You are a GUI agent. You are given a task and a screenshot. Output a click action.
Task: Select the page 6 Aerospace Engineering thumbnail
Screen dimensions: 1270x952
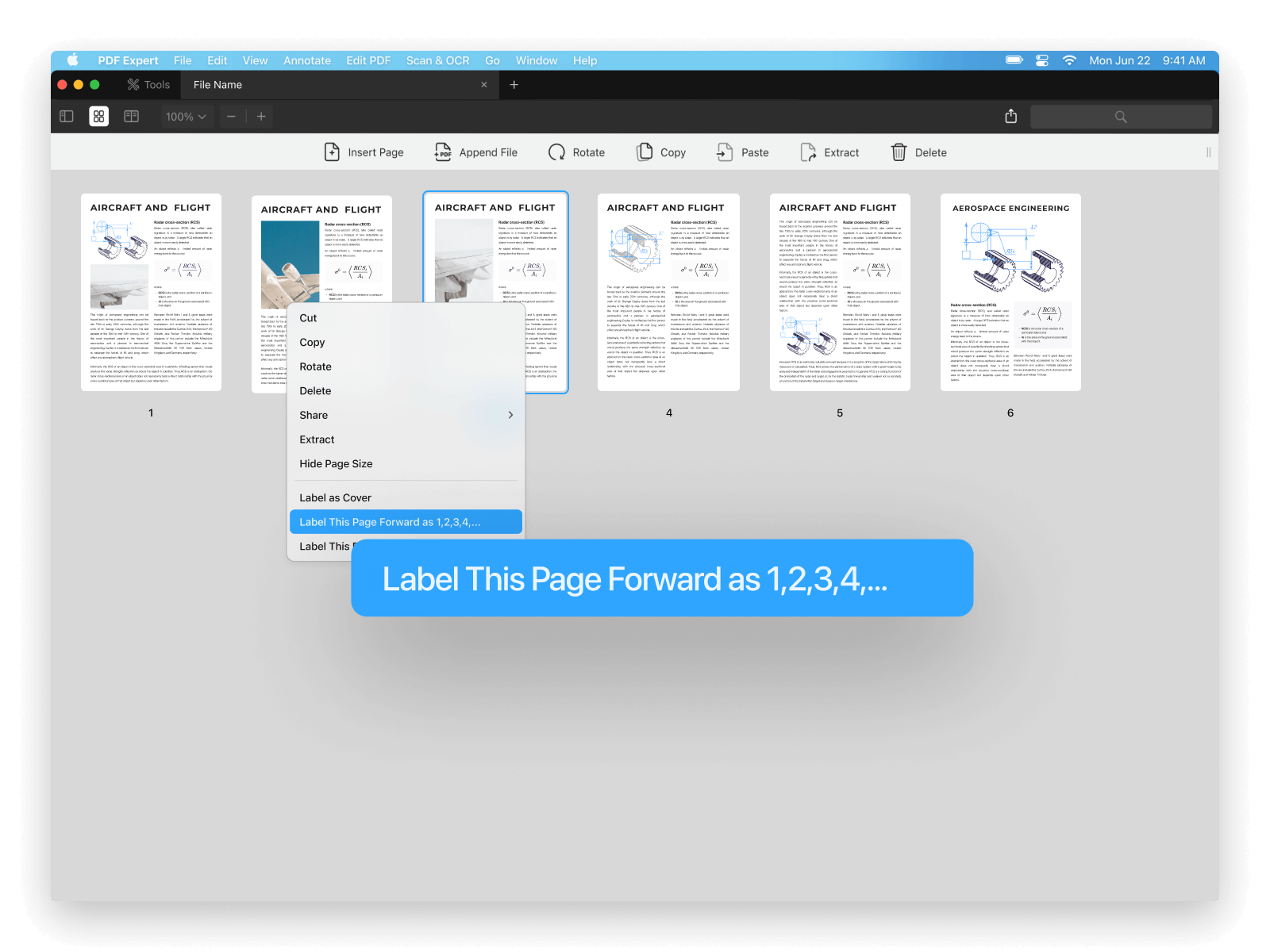coord(1010,292)
